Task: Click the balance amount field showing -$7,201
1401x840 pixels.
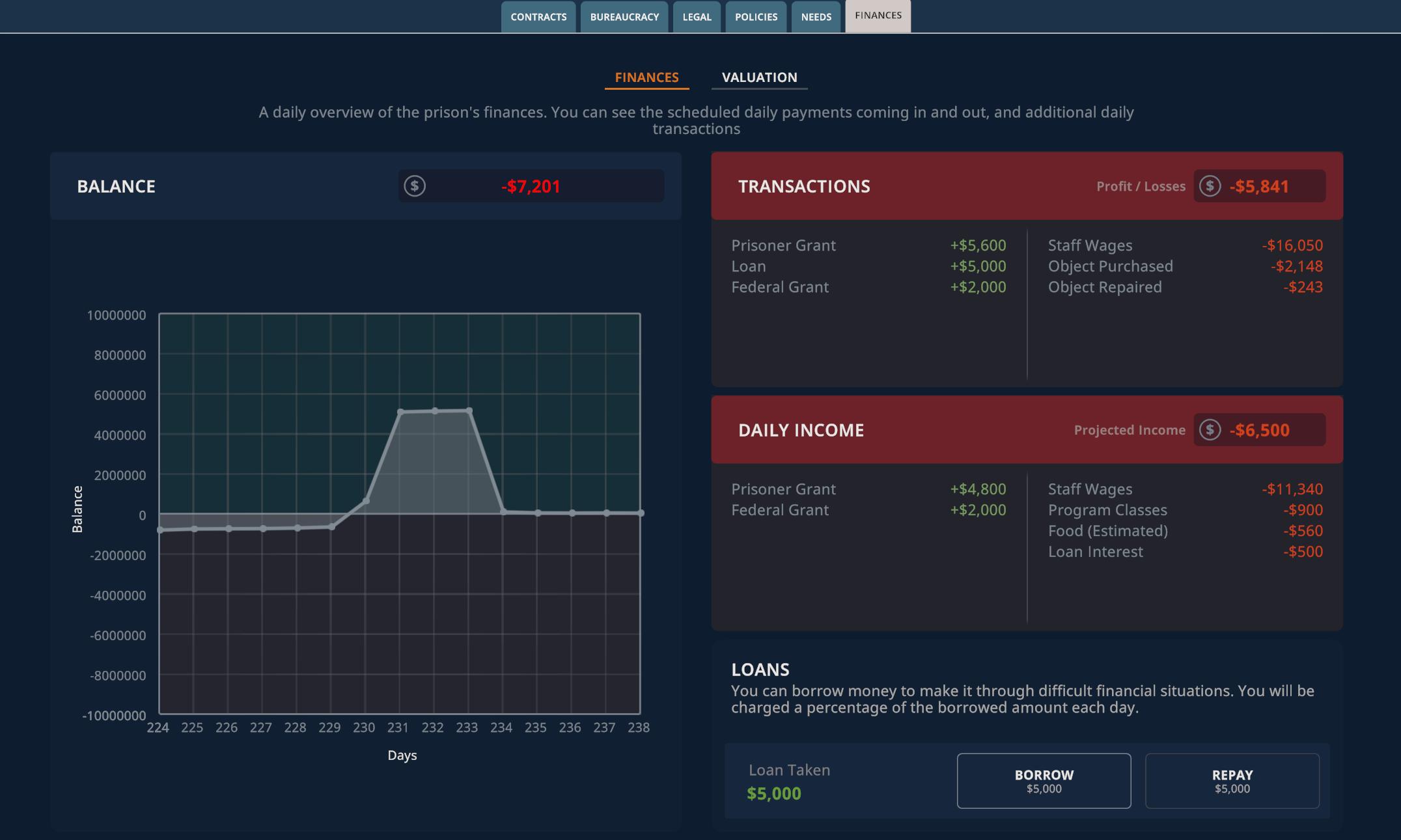Action: coord(531,186)
